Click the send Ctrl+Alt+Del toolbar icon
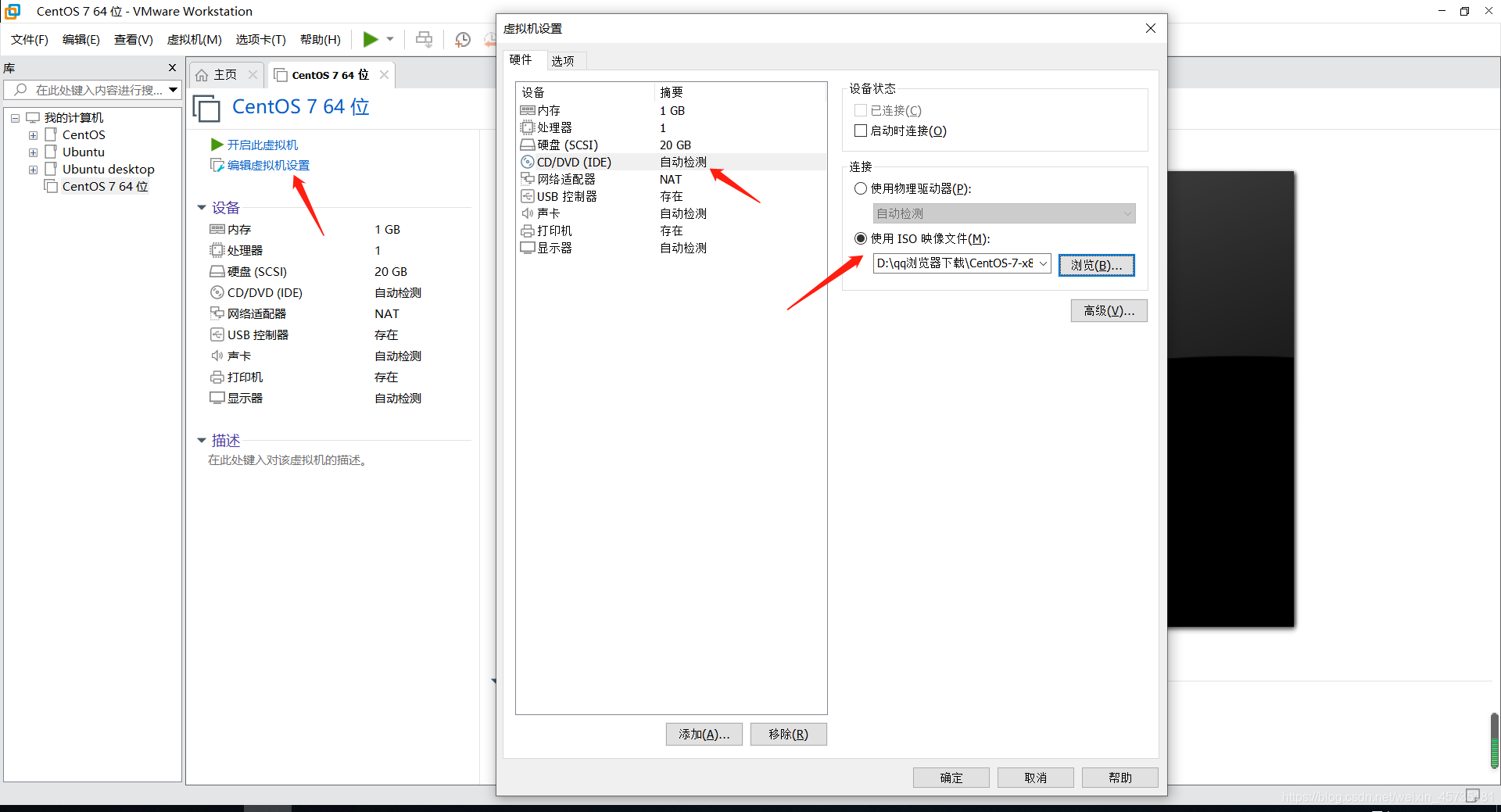The height and width of the screenshot is (812, 1501). click(x=424, y=39)
